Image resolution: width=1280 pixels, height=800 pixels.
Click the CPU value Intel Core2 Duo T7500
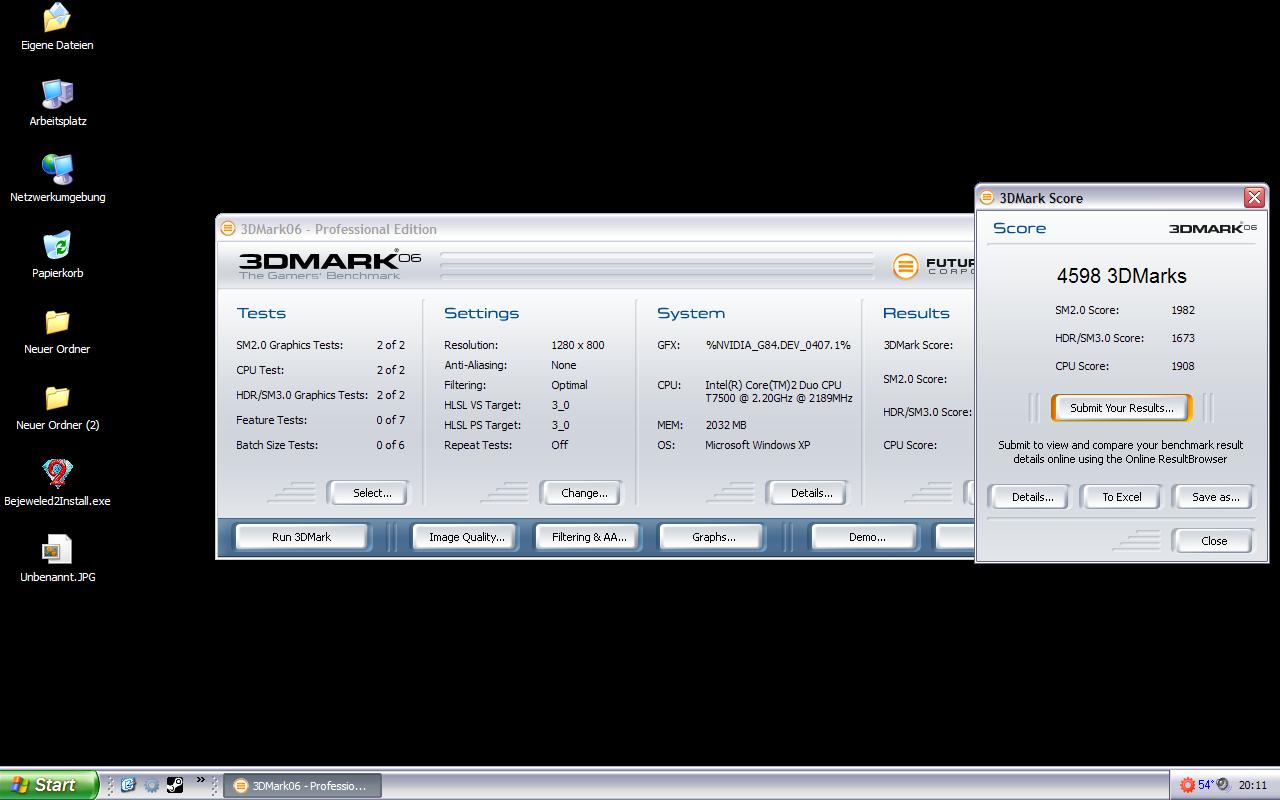coord(779,391)
